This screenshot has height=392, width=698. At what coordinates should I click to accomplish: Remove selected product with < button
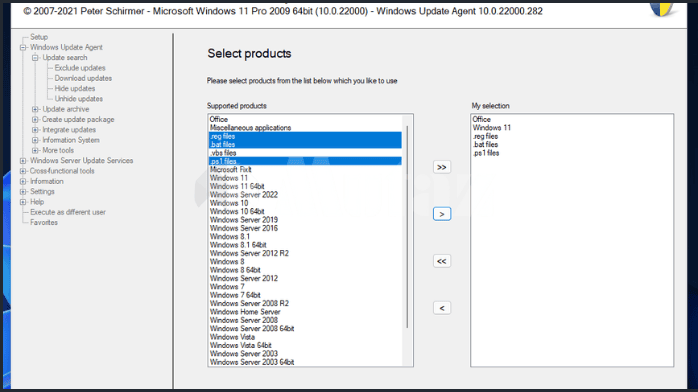click(x=442, y=308)
